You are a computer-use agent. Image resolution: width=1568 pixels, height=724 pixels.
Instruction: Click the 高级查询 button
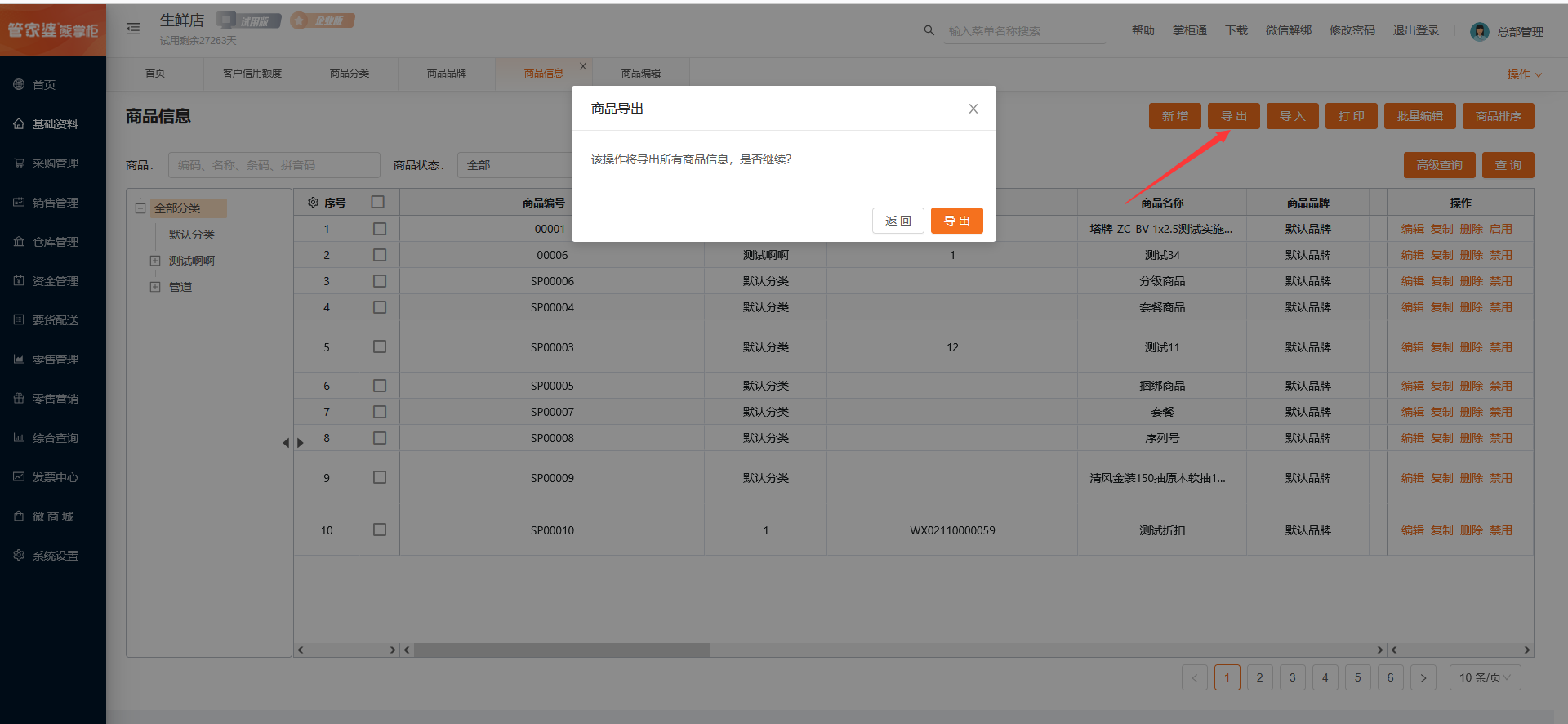pyautogui.click(x=1440, y=165)
